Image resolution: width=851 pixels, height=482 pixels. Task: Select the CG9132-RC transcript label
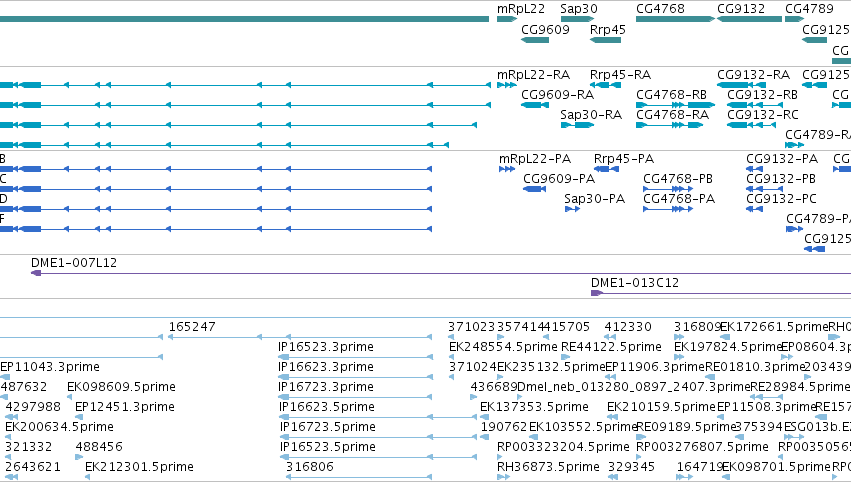763,115
